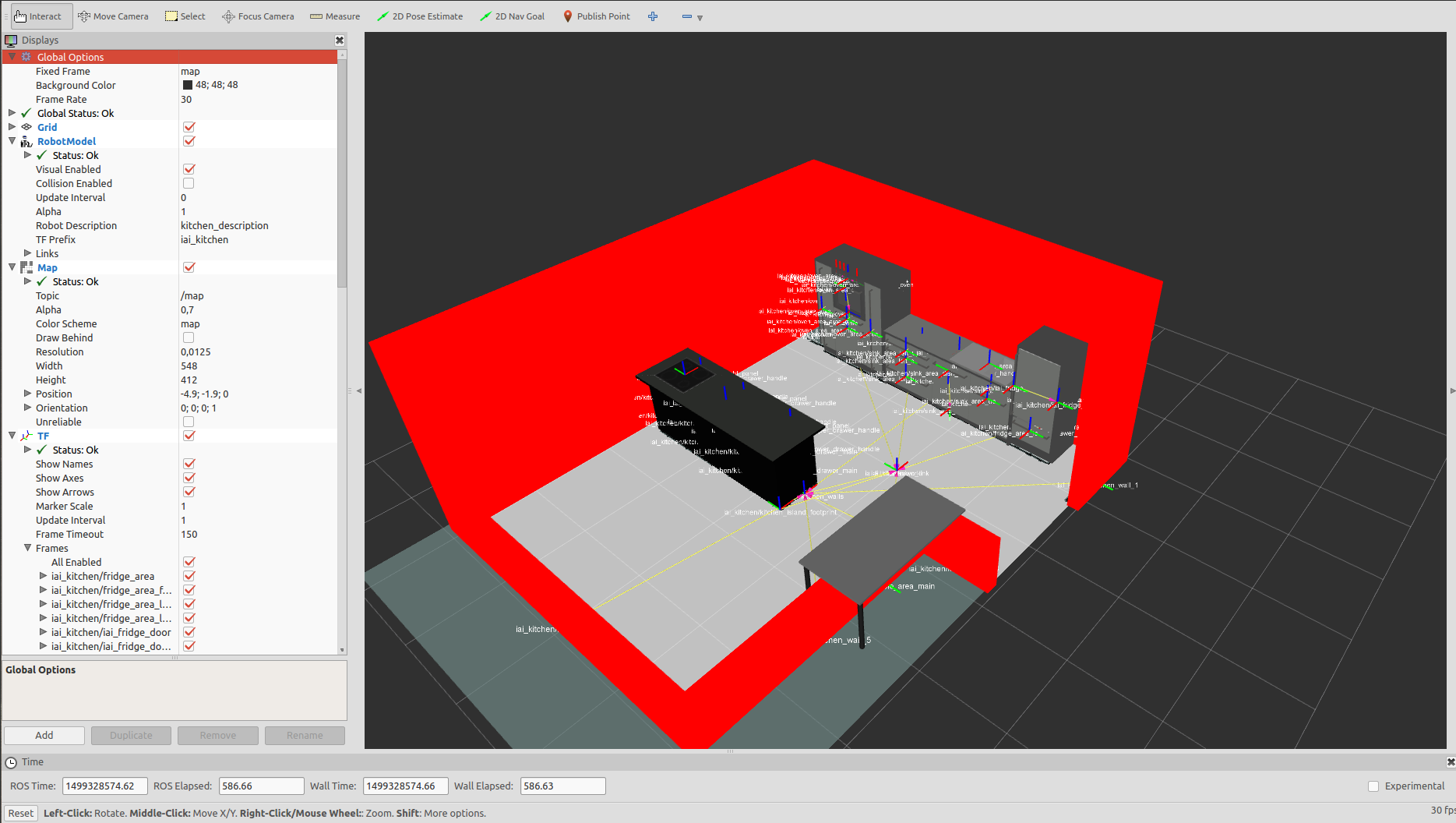
Task: Enable the Draw Behind checkbox
Action: 189,337
